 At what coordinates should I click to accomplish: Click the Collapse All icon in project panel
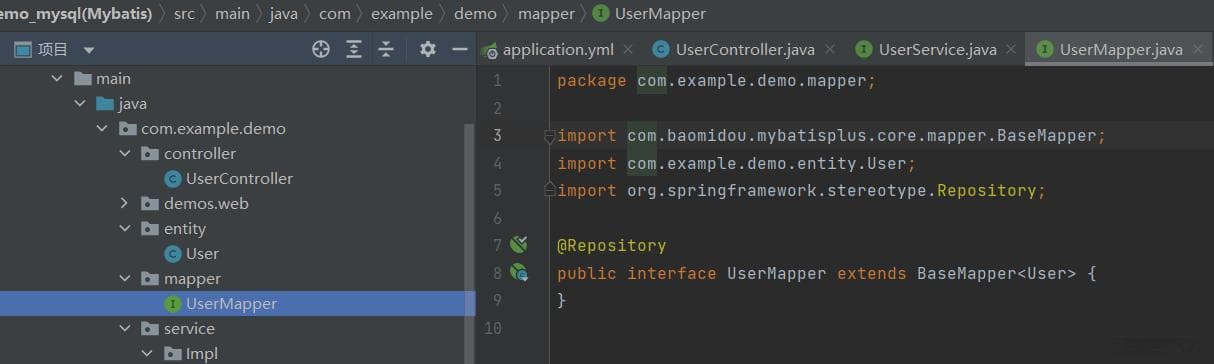[x=387, y=49]
